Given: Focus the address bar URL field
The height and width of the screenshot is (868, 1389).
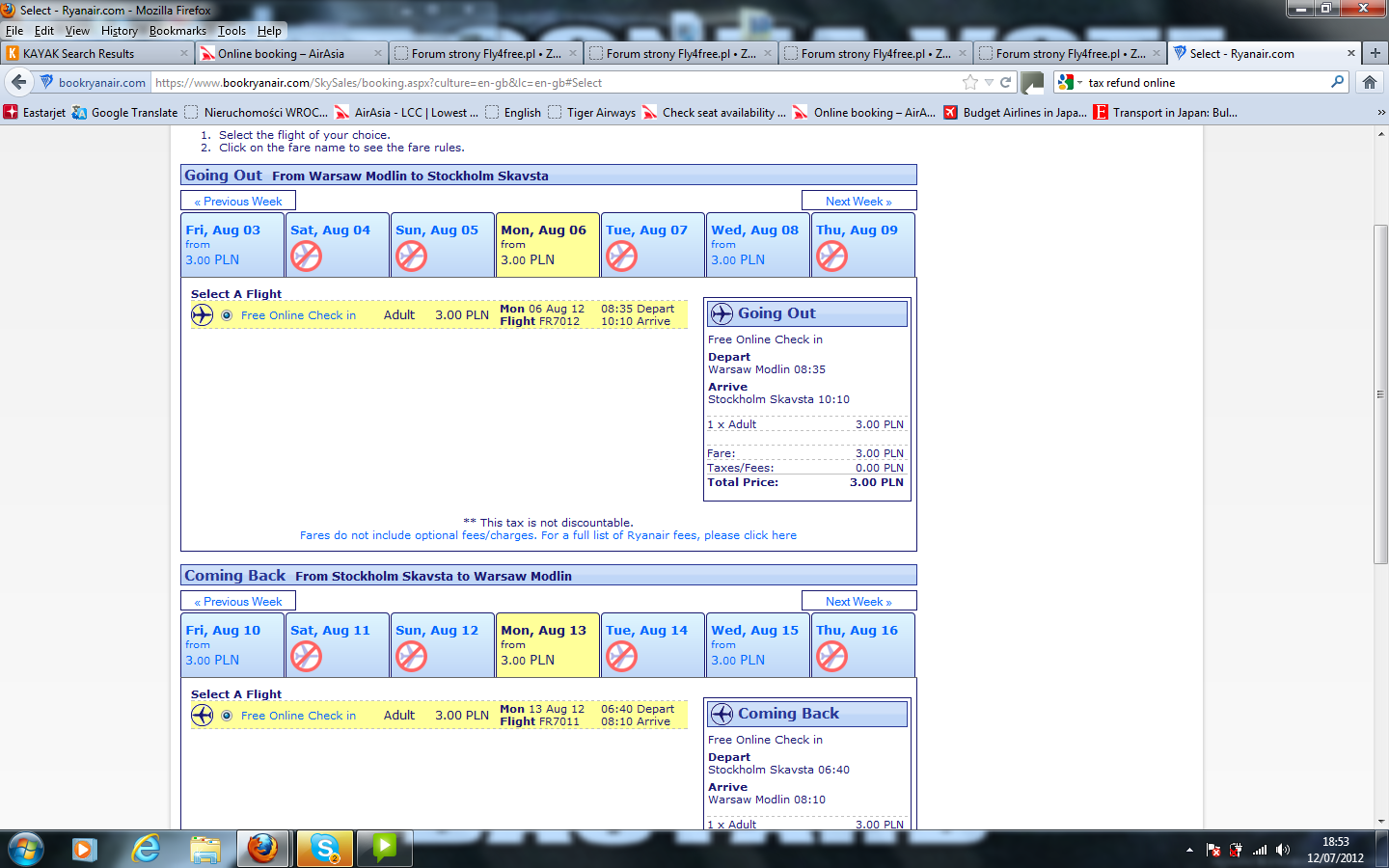Looking at the screenshot, I should (555, 83).
